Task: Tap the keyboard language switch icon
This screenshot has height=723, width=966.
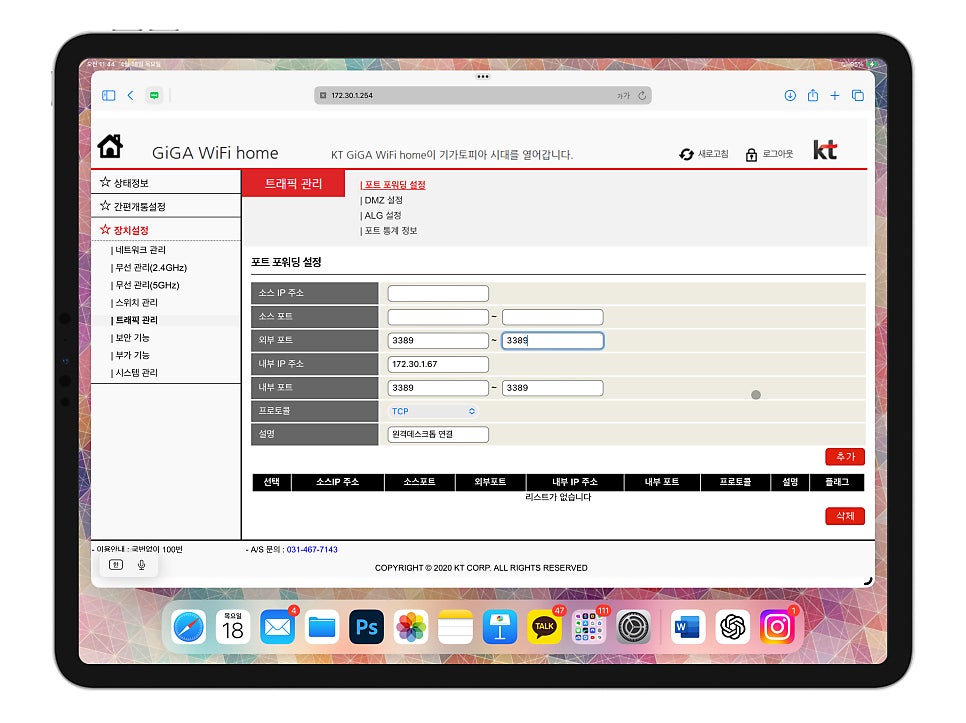Action: click(116, 565)
